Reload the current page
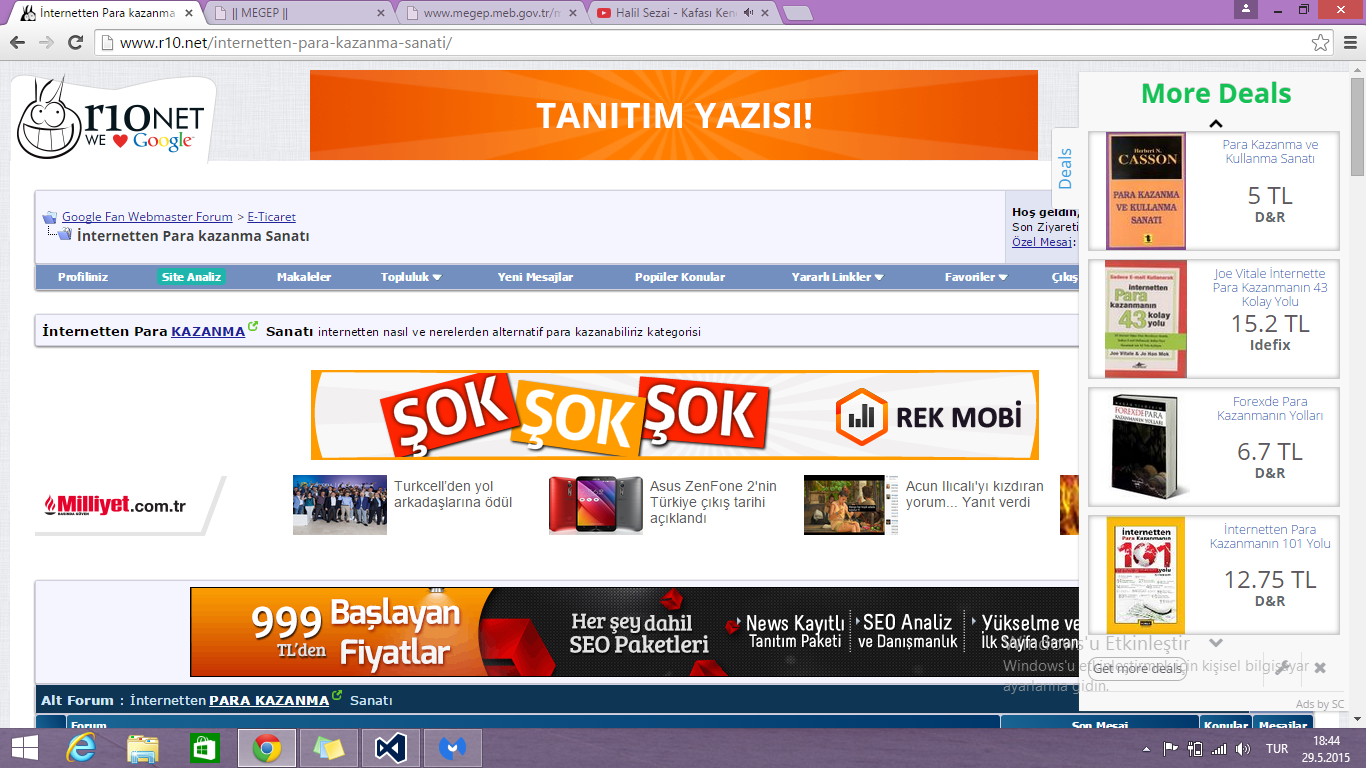Image resolution: width=1366 pixels, height=768 pixels. [75, 43]
